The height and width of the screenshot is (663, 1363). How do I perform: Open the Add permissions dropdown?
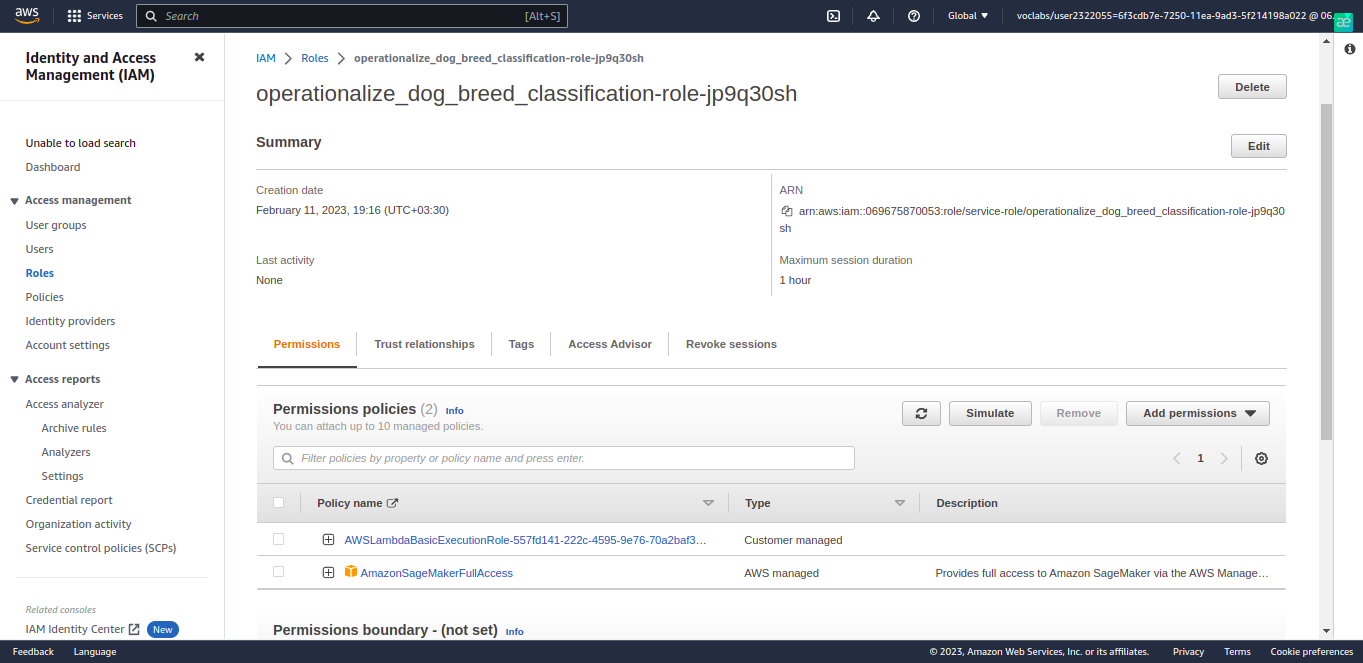(x=1198, y=413)
